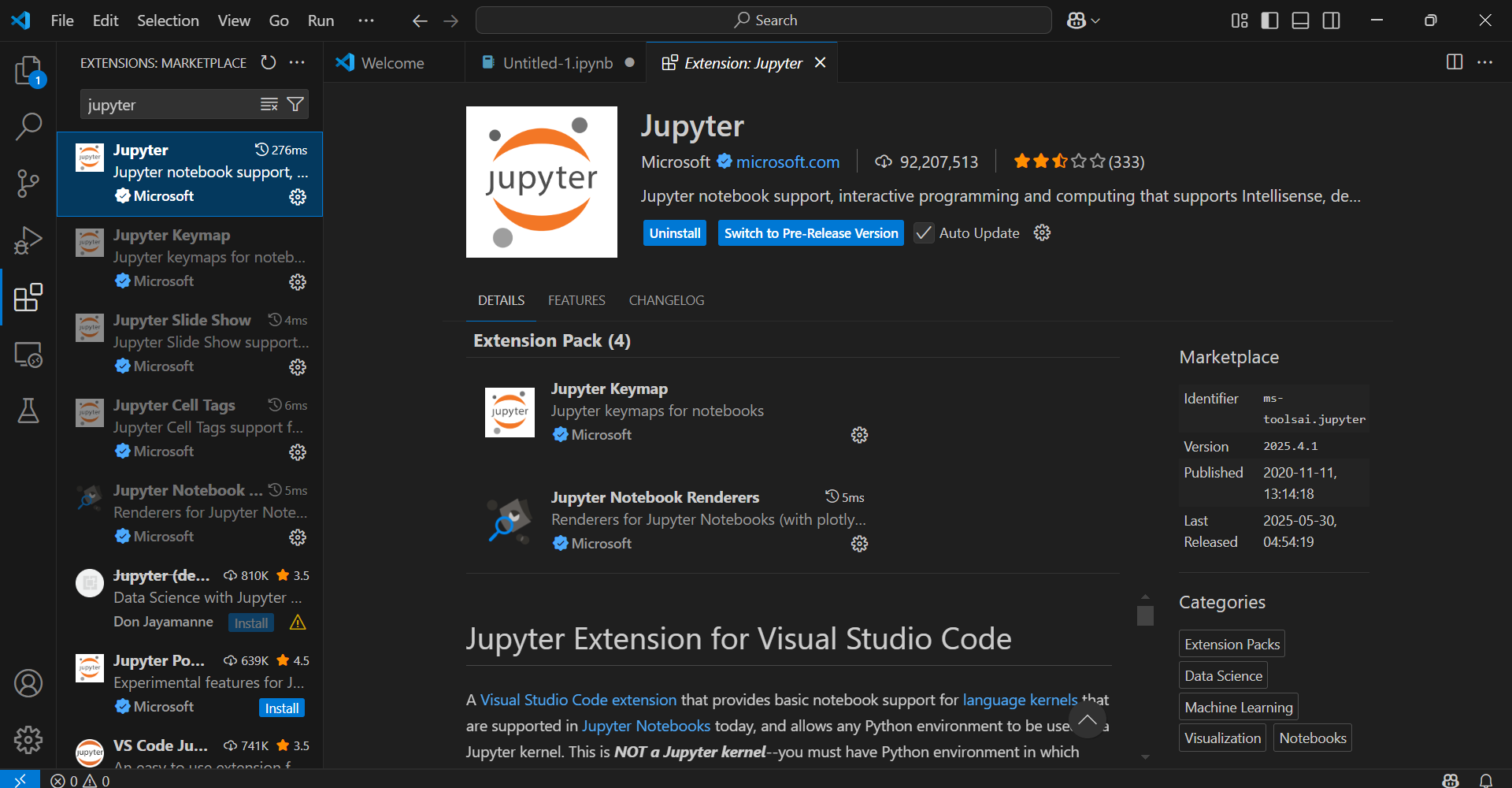Image resolution: width=1512 pixels, height=788 pixels.
Task: Refresh the extensions marketplace list
Action: coord(269,62)
